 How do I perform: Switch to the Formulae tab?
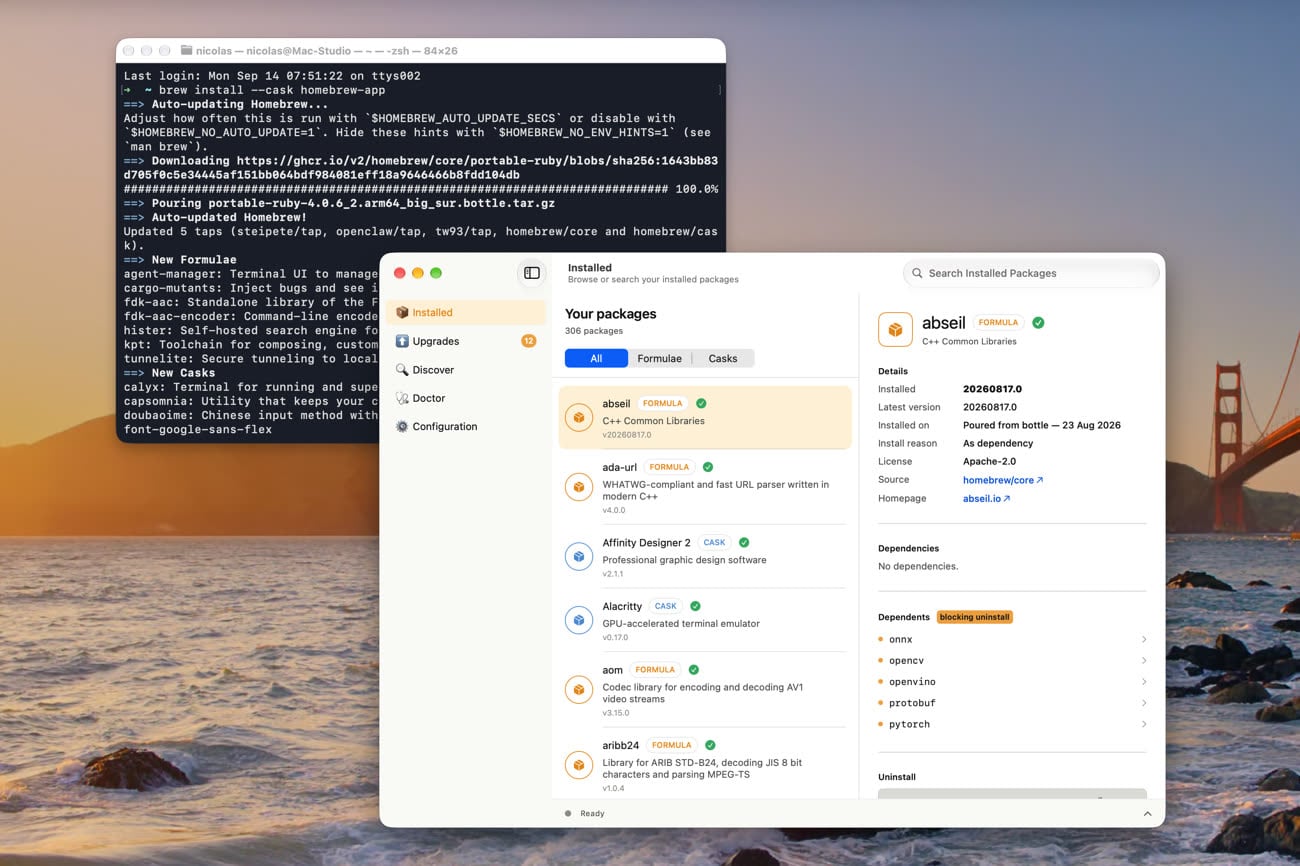[x=659, y=358]
